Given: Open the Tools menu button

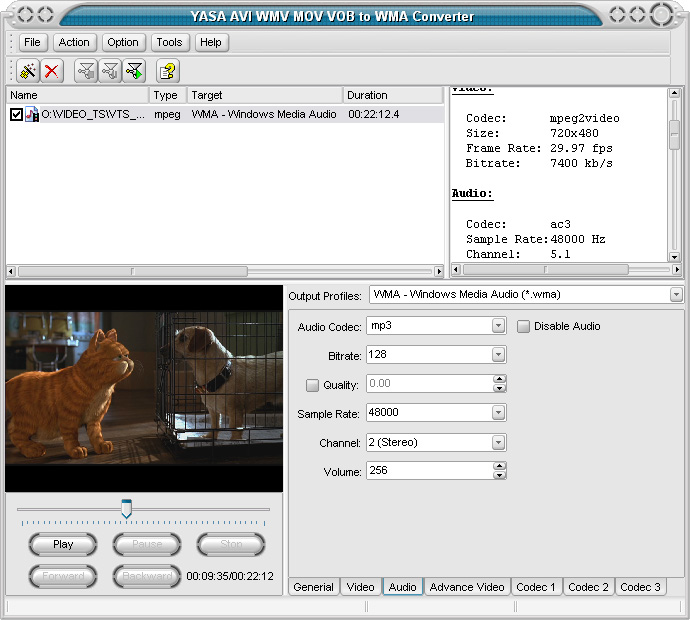Looking at the screenshot, I should pos(169,42).
